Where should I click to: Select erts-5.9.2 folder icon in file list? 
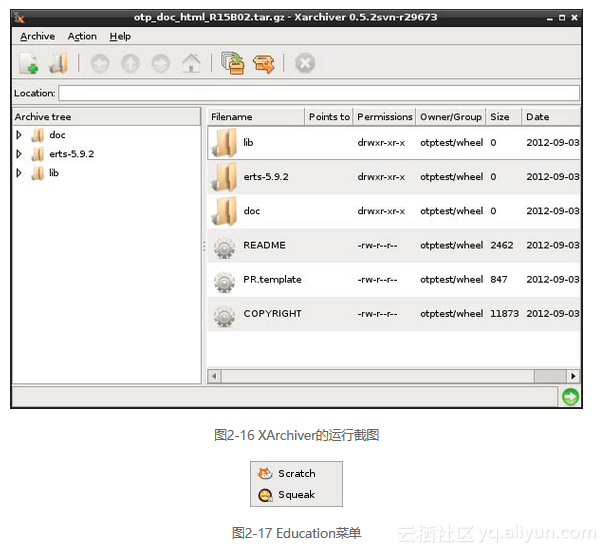point(225,177)
